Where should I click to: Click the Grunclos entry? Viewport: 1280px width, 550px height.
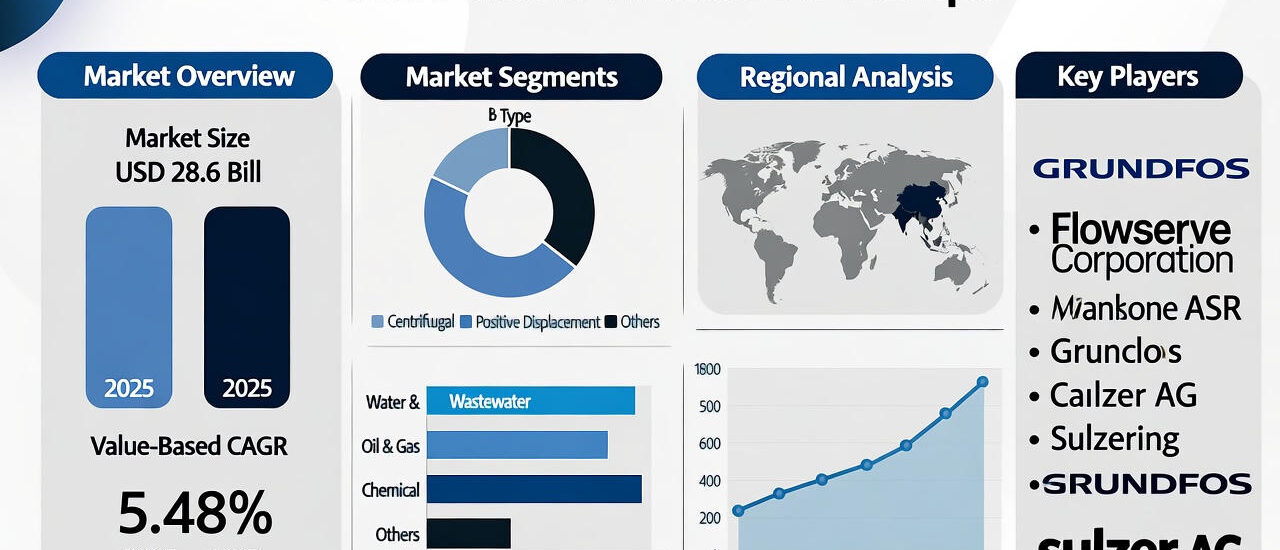1116,351
